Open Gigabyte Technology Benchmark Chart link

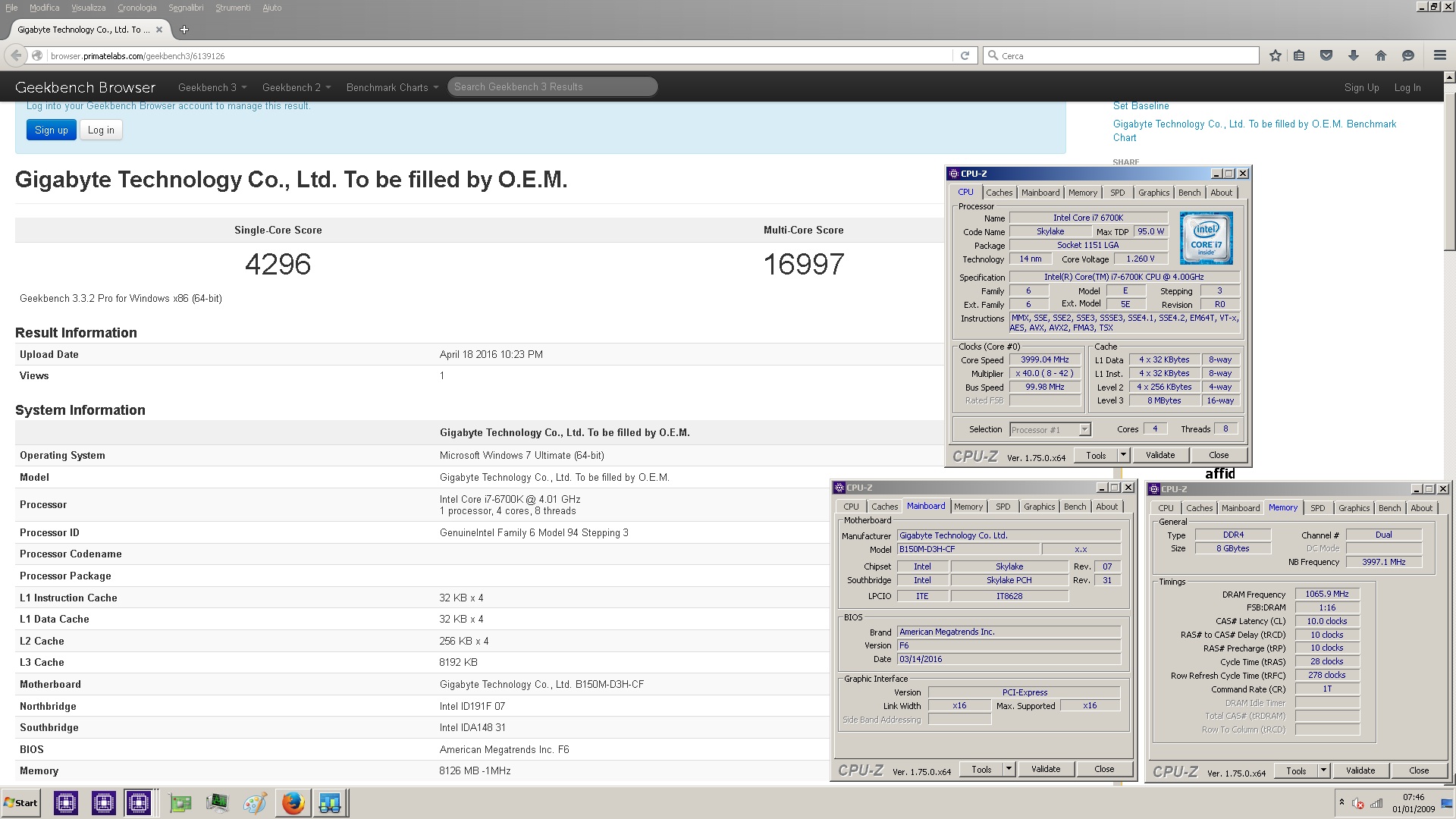point(1254,130)
